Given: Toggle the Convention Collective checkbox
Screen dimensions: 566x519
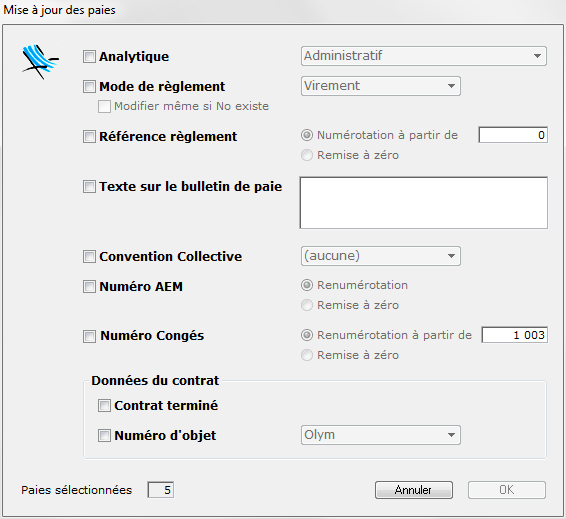Looking at the screenshot, I should [x=89, y=257].
